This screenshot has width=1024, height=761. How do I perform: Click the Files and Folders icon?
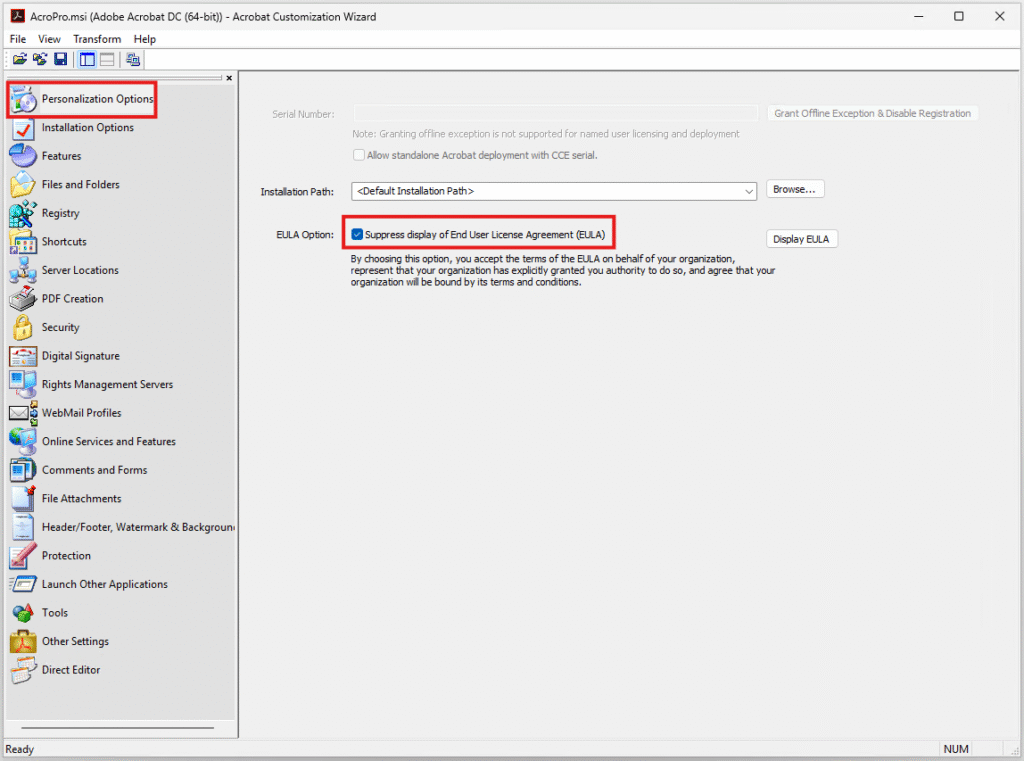[x=23, y=185]
